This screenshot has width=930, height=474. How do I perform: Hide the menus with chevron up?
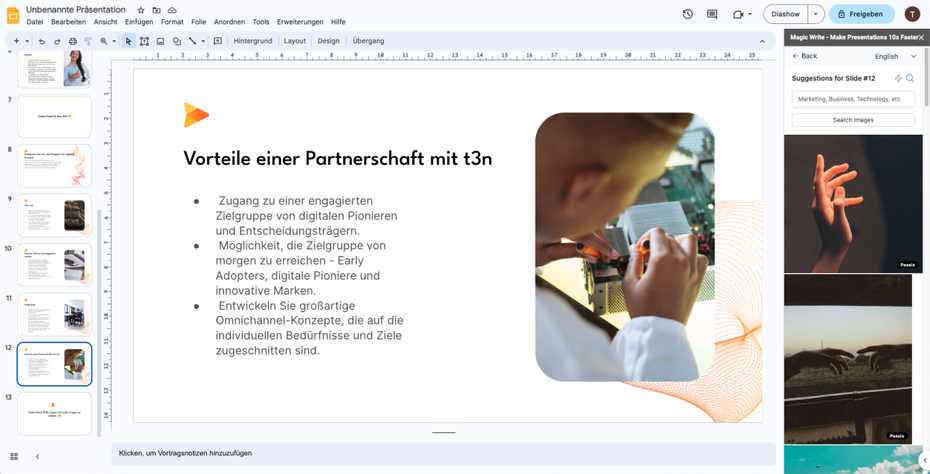click(x=762, y=41)
